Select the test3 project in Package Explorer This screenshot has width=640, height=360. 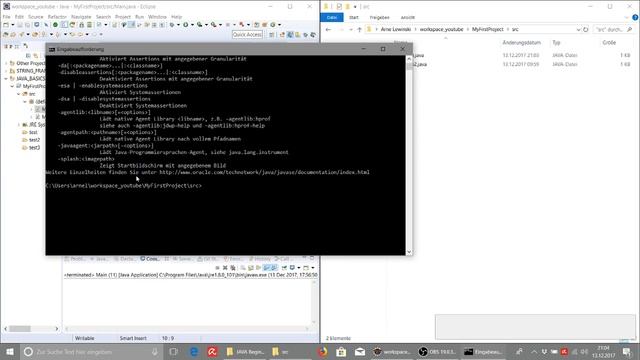[x=35, y=147]
